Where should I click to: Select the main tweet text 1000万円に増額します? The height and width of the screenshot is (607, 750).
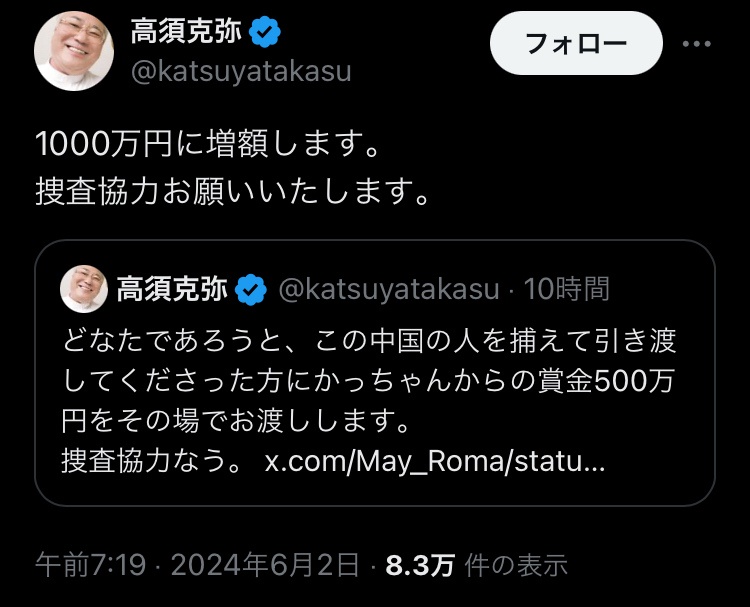(208, 143)
